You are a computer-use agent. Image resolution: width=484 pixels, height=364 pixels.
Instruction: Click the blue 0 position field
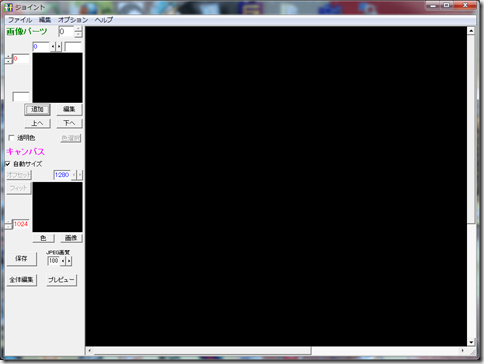pos(41,47)
